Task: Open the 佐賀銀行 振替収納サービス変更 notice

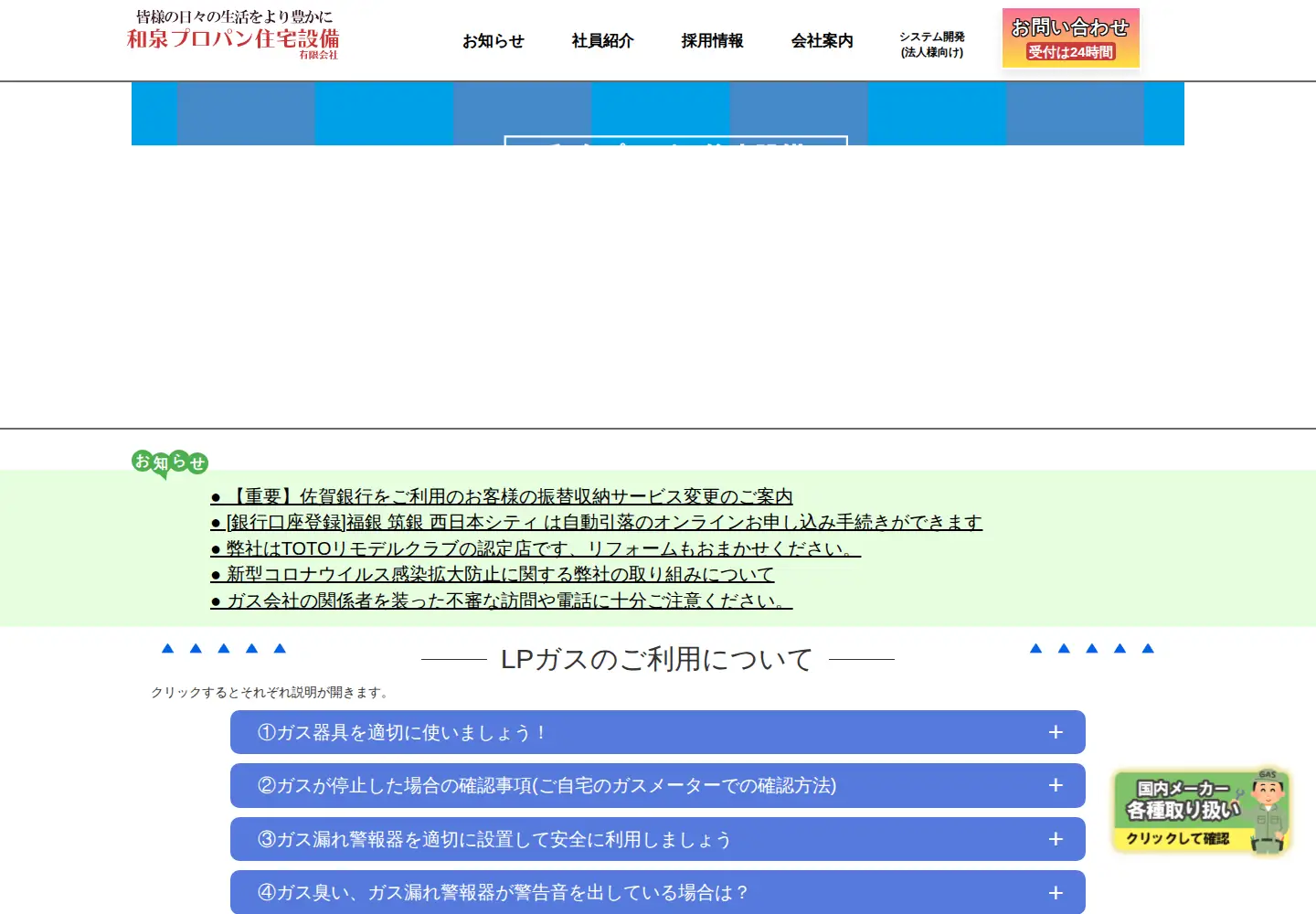Action: 502,496
